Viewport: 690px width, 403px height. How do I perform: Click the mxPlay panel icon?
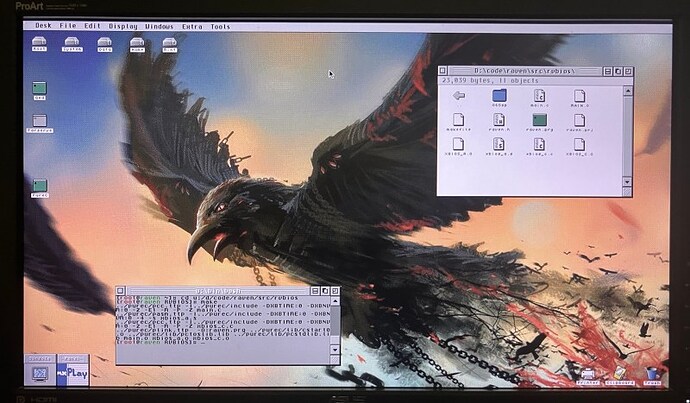coord(73,374)
